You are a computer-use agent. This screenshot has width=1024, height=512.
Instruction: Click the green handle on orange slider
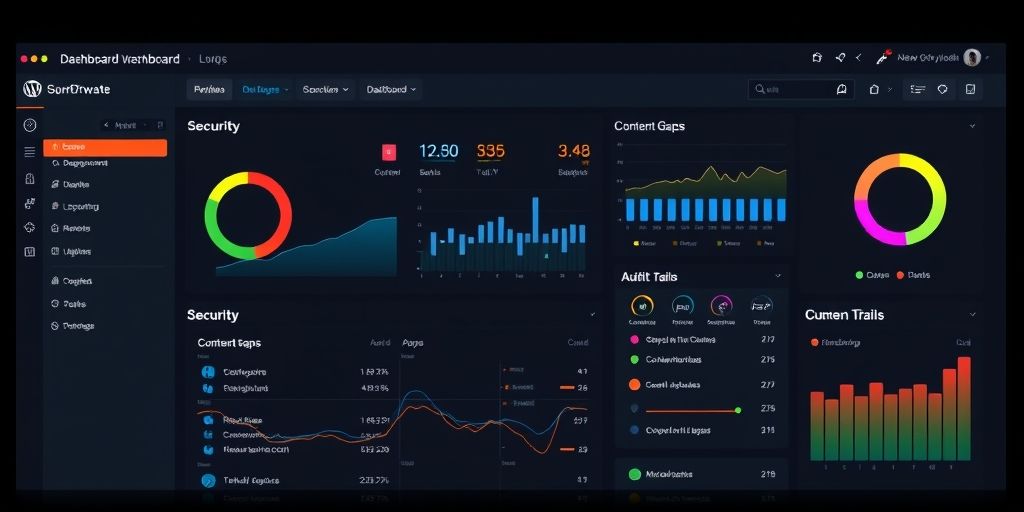[x=738, y=410]
